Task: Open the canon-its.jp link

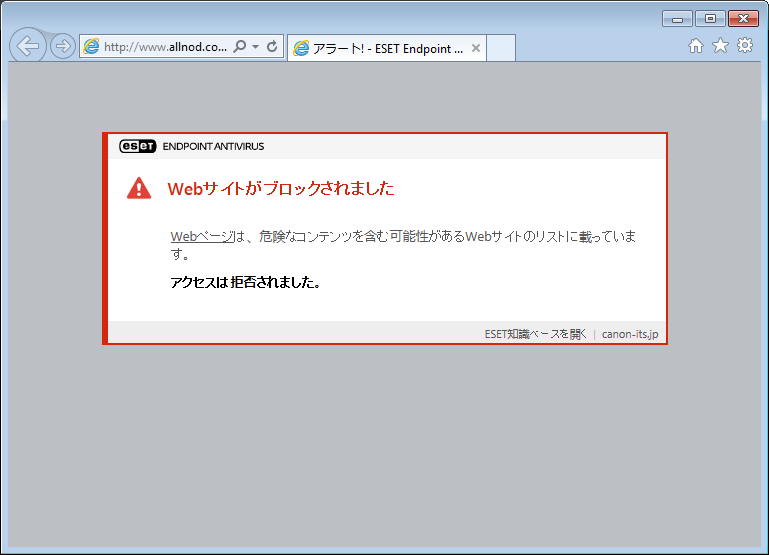Action: (x=630, y=334)
